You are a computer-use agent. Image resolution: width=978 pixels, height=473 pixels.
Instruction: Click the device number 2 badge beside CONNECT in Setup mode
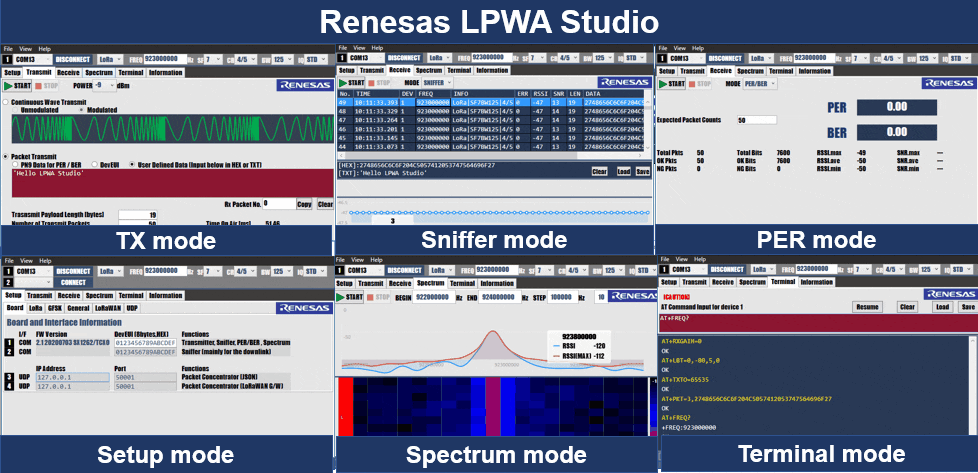tap(7, 283)
